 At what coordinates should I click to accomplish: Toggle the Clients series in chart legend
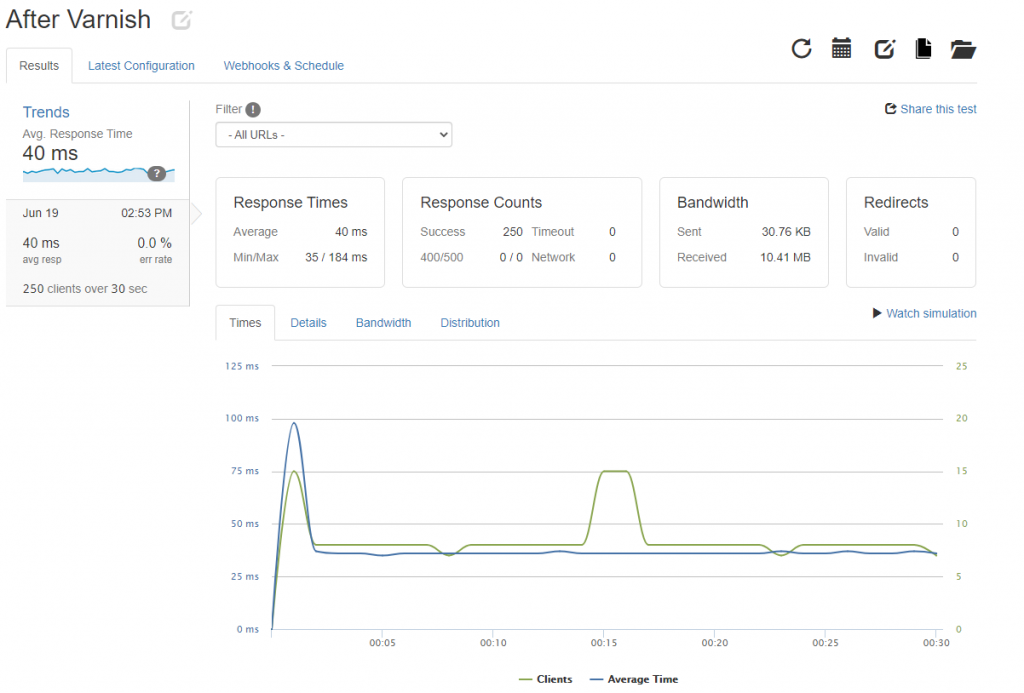[546, 679]
